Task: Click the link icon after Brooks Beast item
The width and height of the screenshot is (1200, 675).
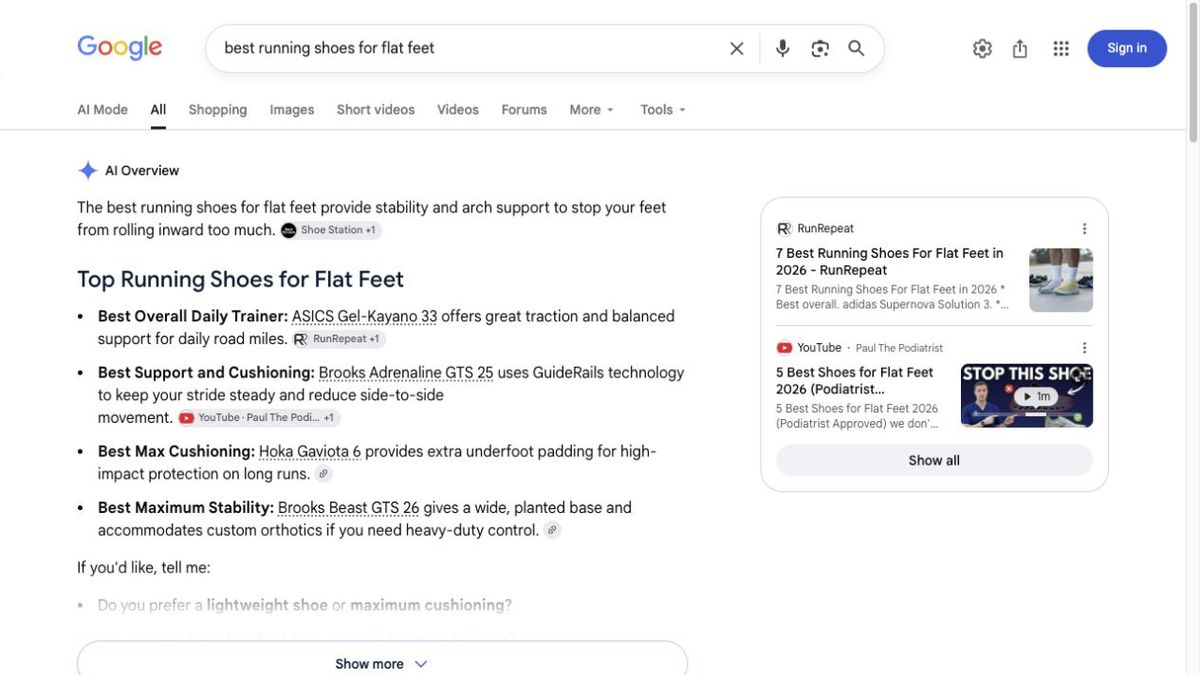Action: click(552, 530)
